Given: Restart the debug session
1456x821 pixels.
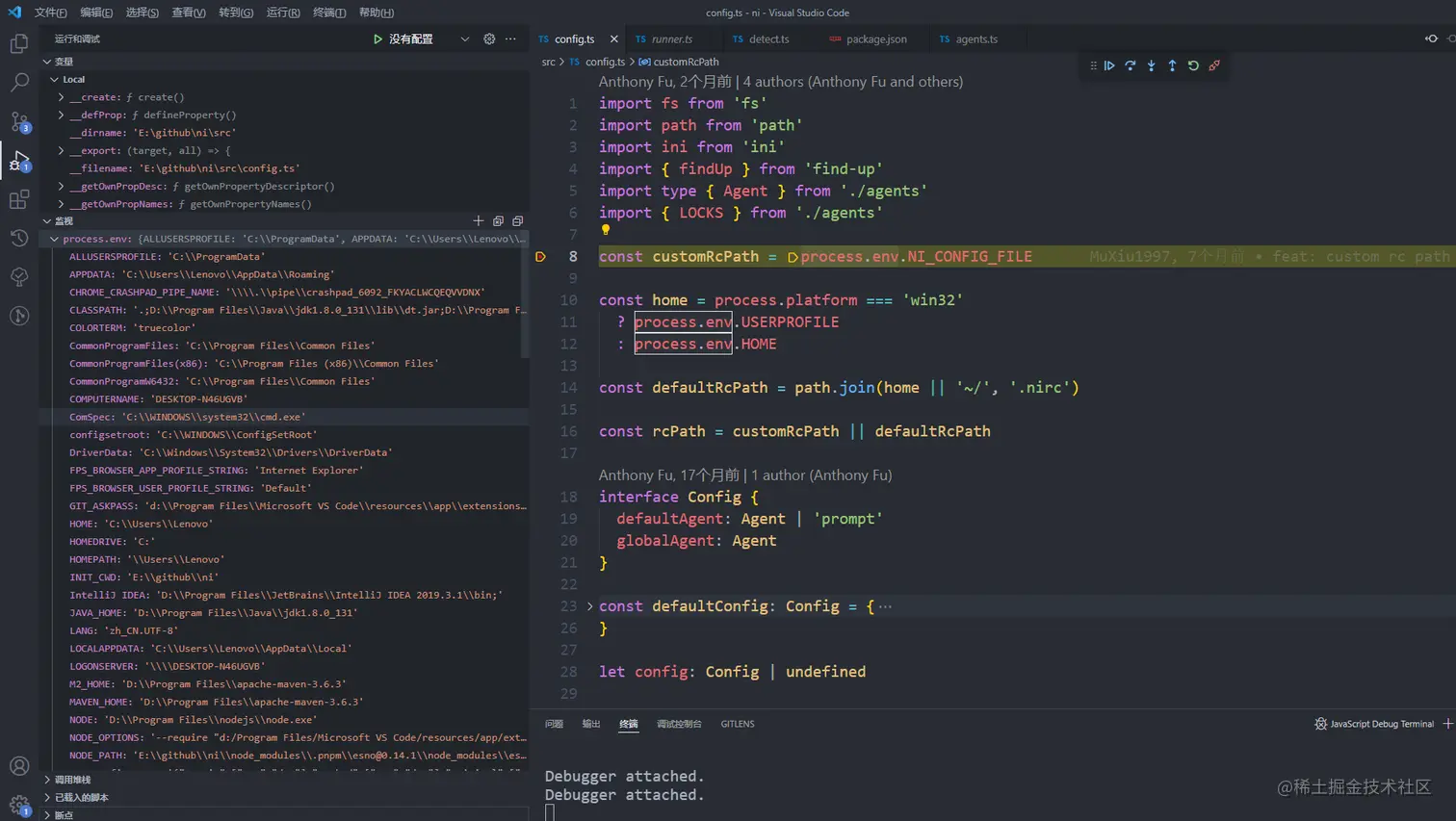Looking at the screenshot, I should (x=1193, y=65).
